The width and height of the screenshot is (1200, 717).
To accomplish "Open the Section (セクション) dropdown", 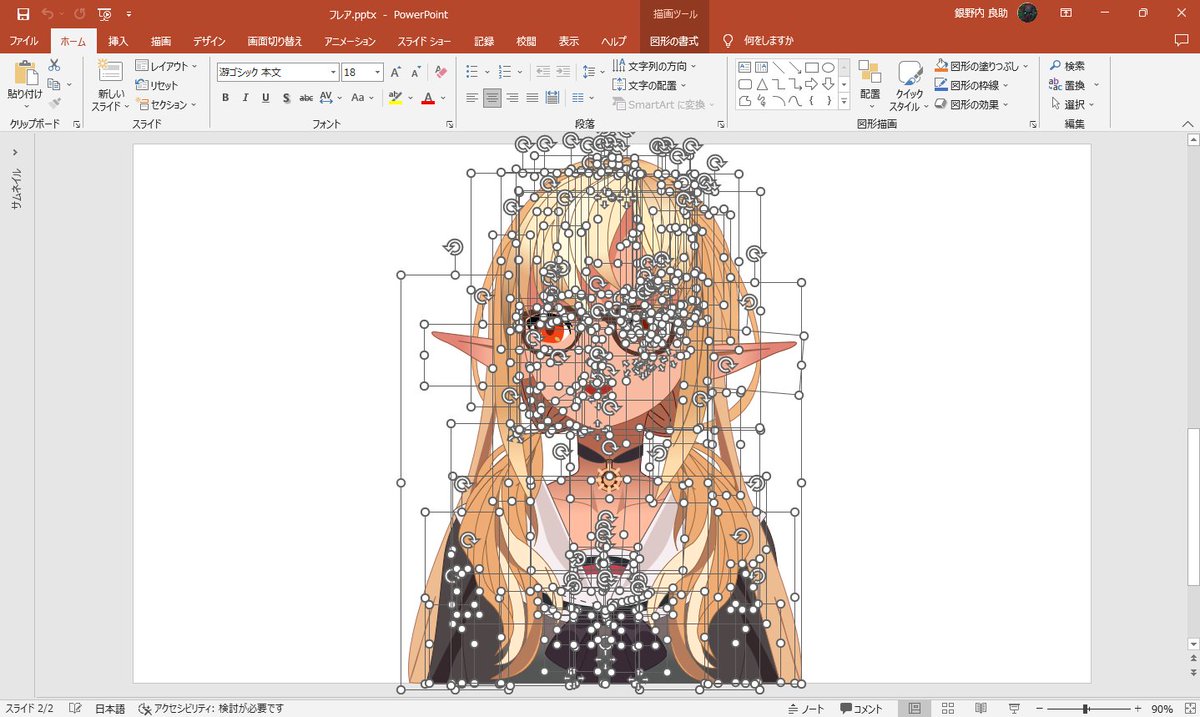I will pos(166,104).
